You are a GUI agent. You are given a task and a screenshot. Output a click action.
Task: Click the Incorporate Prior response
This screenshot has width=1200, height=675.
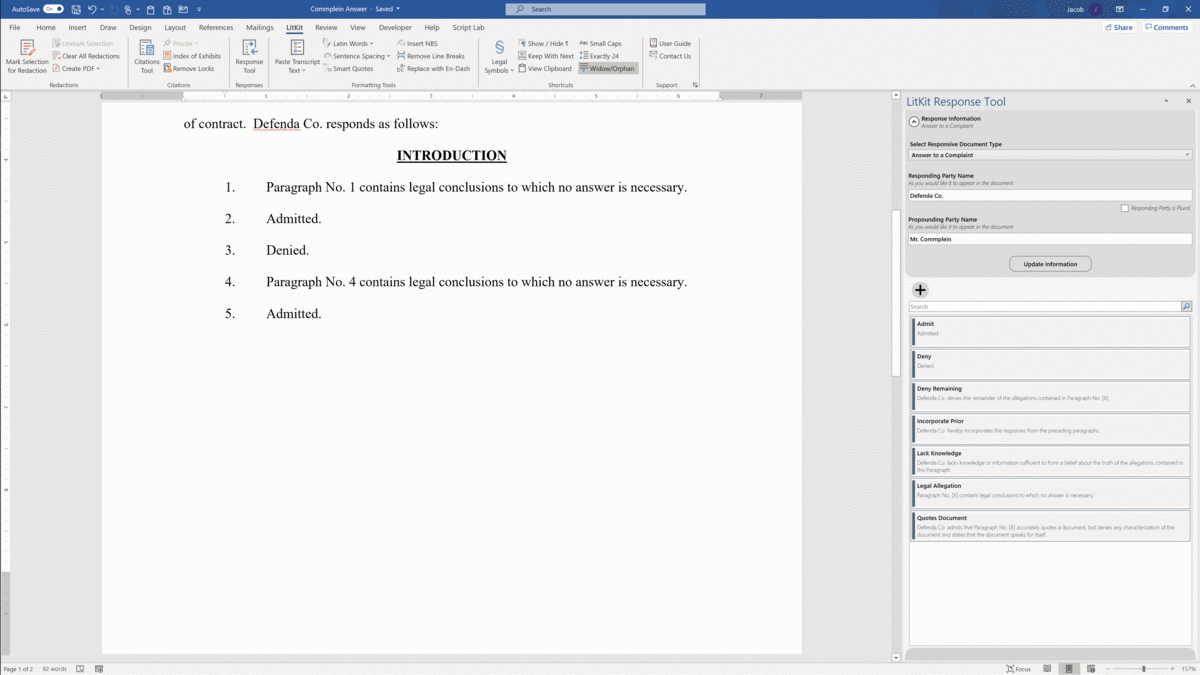pos(1050,428)
